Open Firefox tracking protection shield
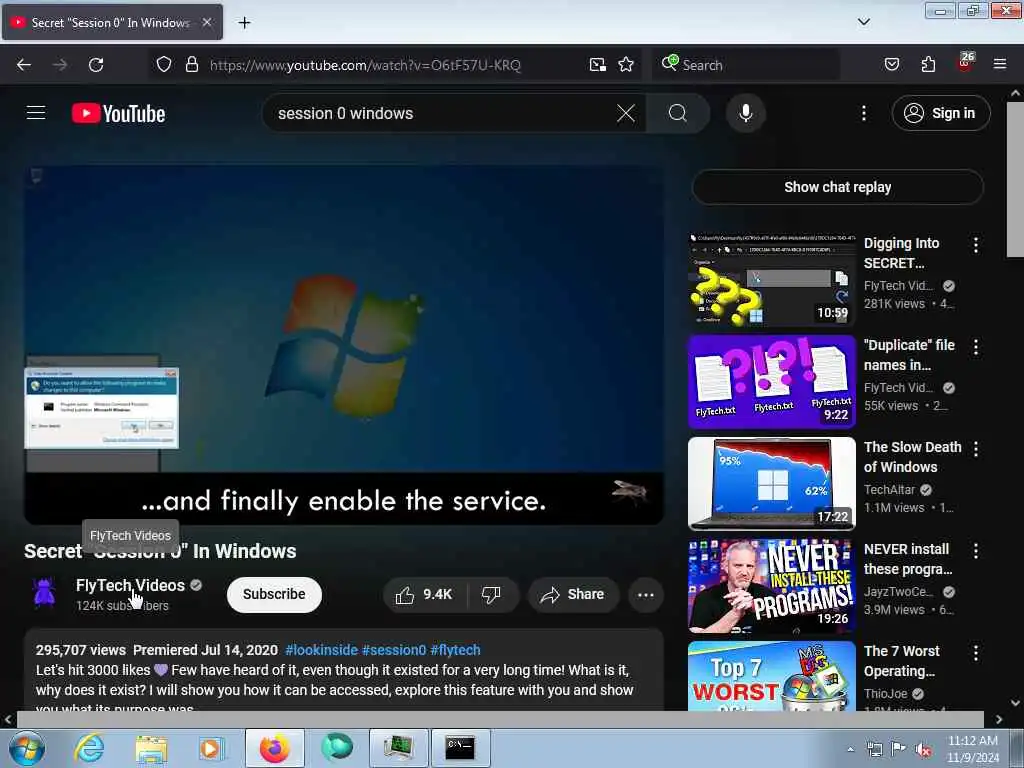1024x768 pixels. 164,65
